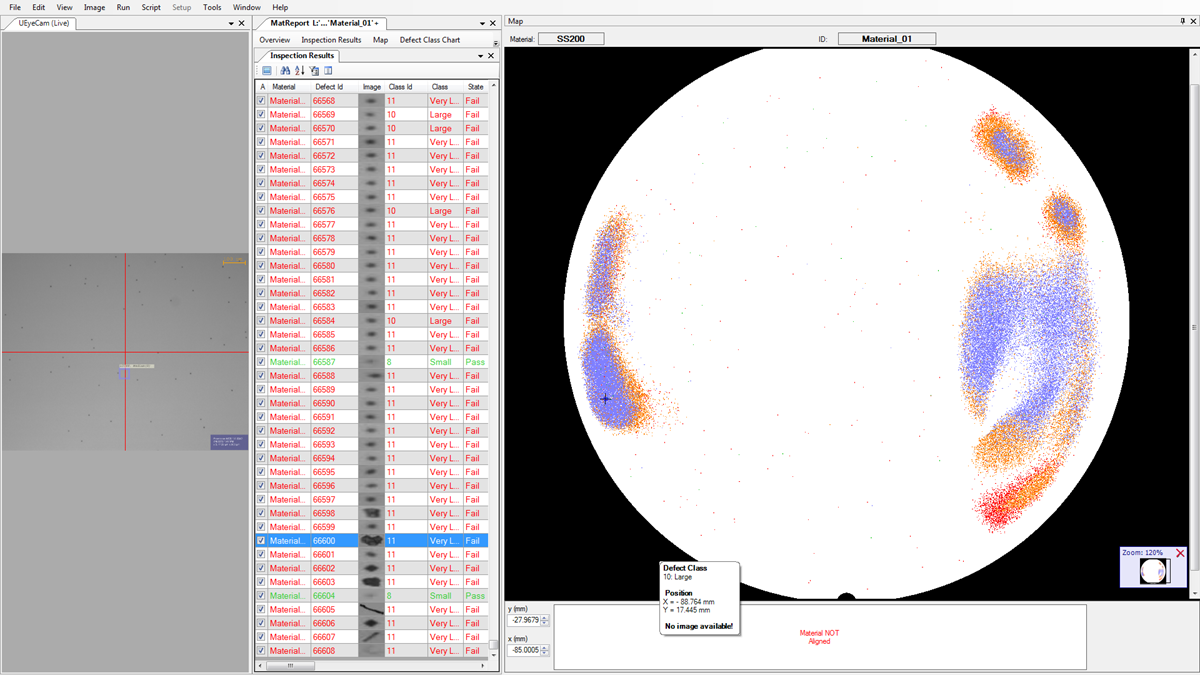1200x675 pixels.
Task: Click the y (mm) coordinate field
Action: pyautogui.click(x=523, y=620)
